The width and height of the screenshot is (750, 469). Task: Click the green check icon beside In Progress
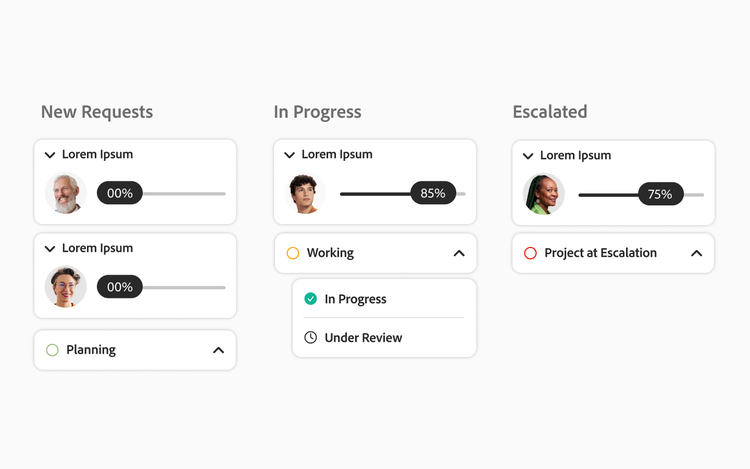[311, 299]
